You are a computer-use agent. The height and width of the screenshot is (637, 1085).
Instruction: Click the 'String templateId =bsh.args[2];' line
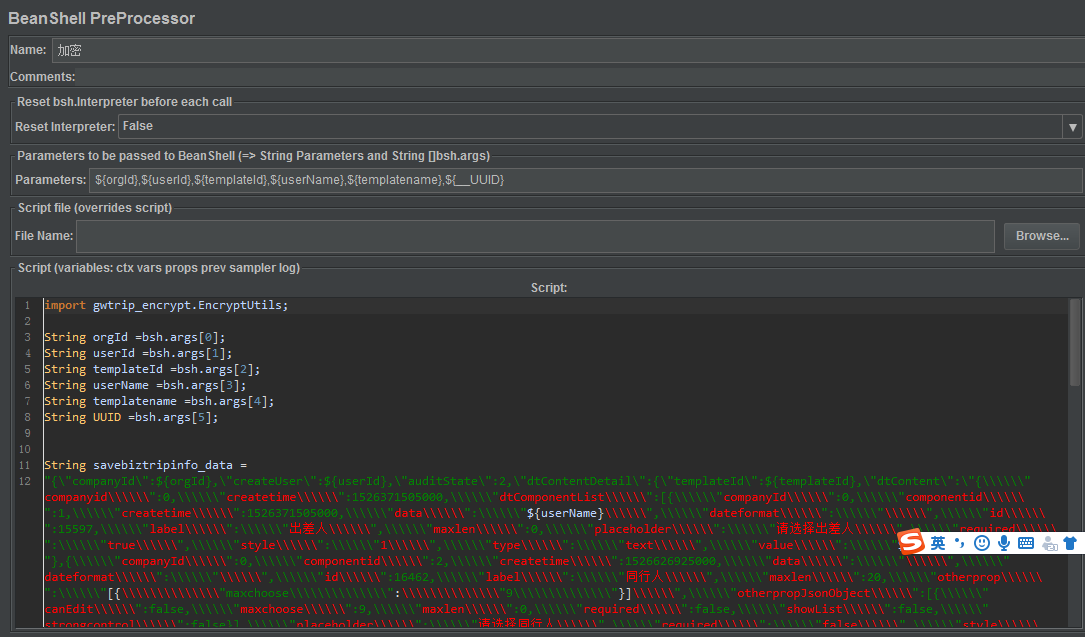click(152, 369)
